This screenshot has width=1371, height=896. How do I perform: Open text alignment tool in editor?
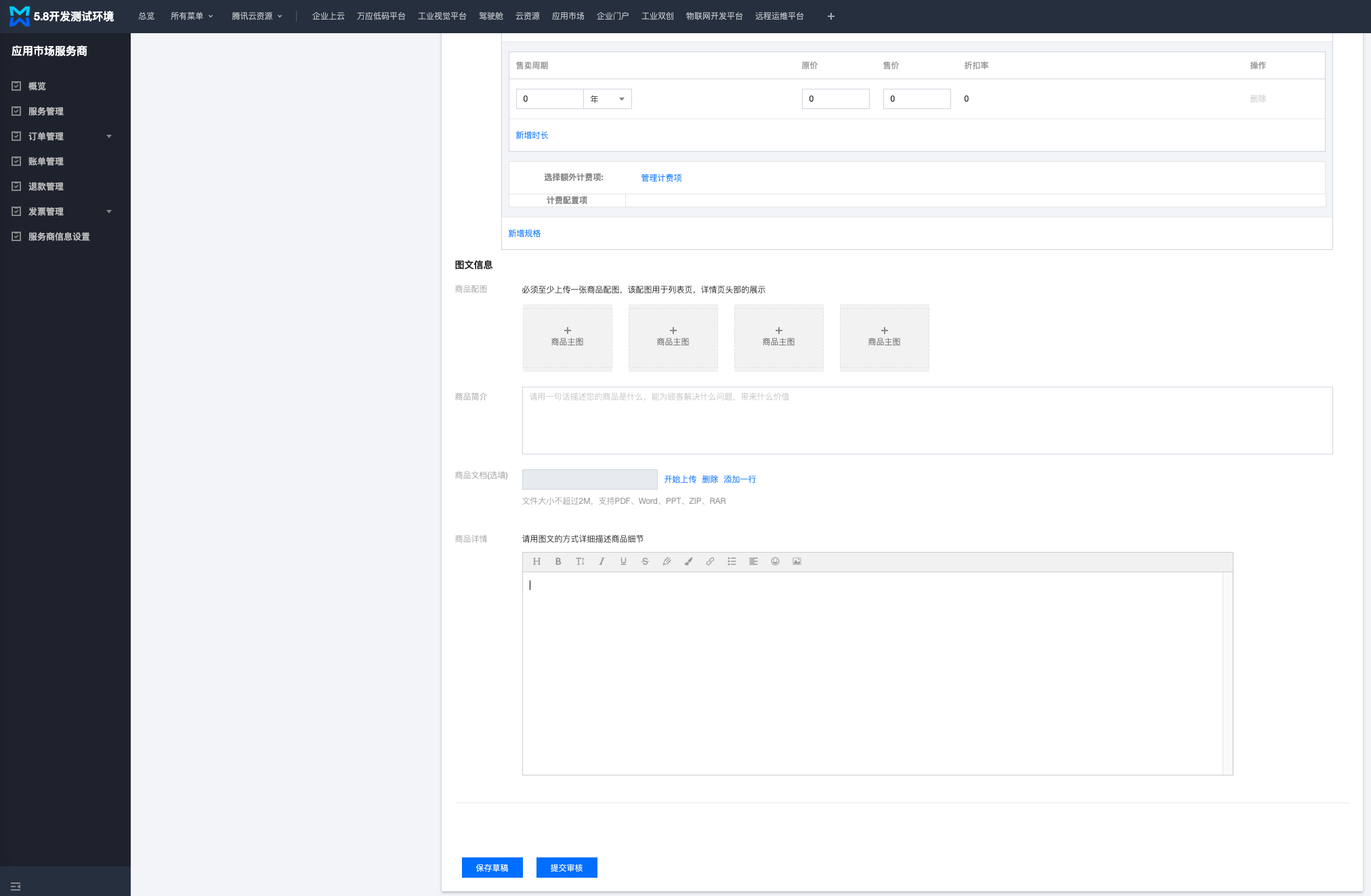pos(753,561)
